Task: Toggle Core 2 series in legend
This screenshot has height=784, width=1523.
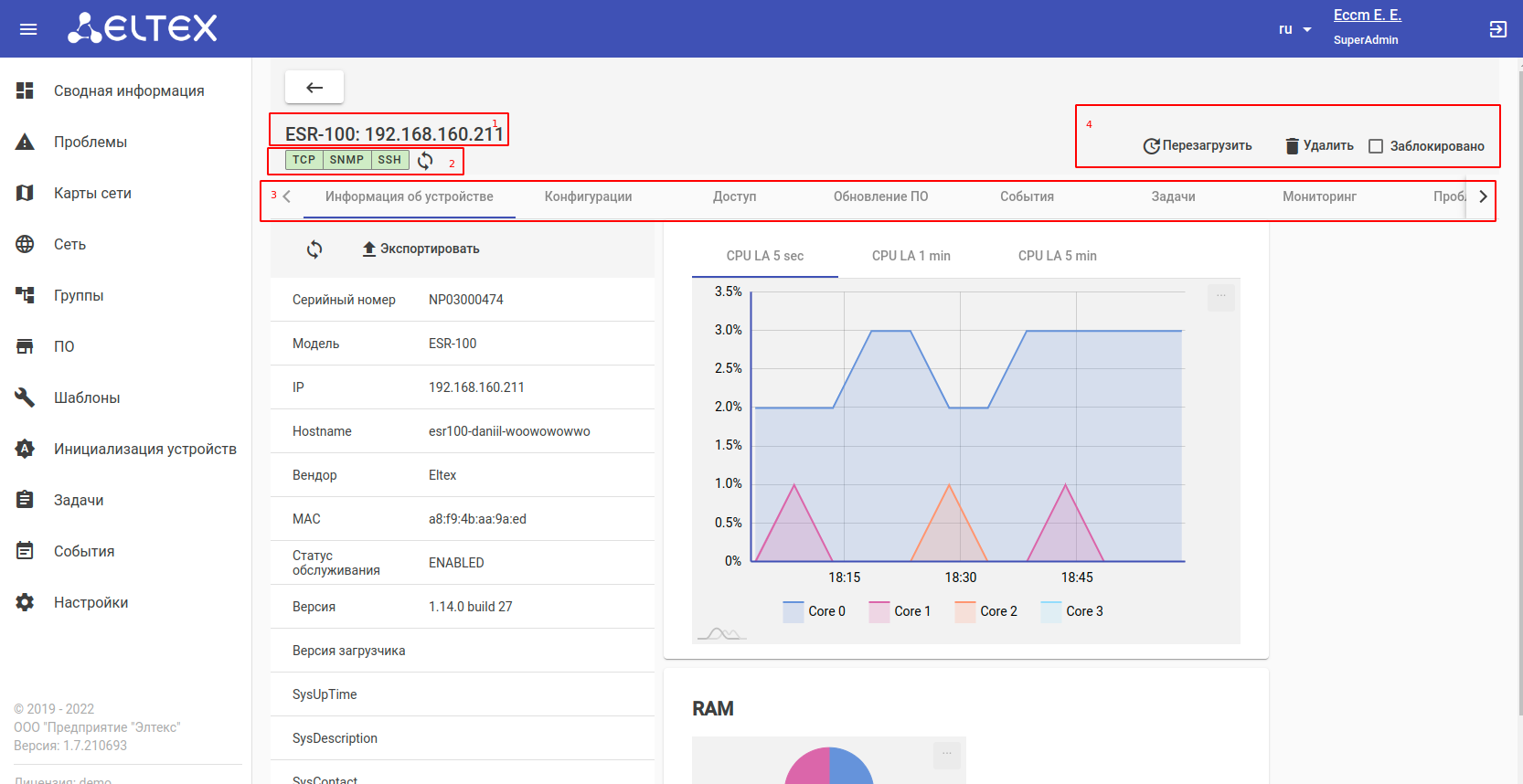Action: tap(986, 611)
